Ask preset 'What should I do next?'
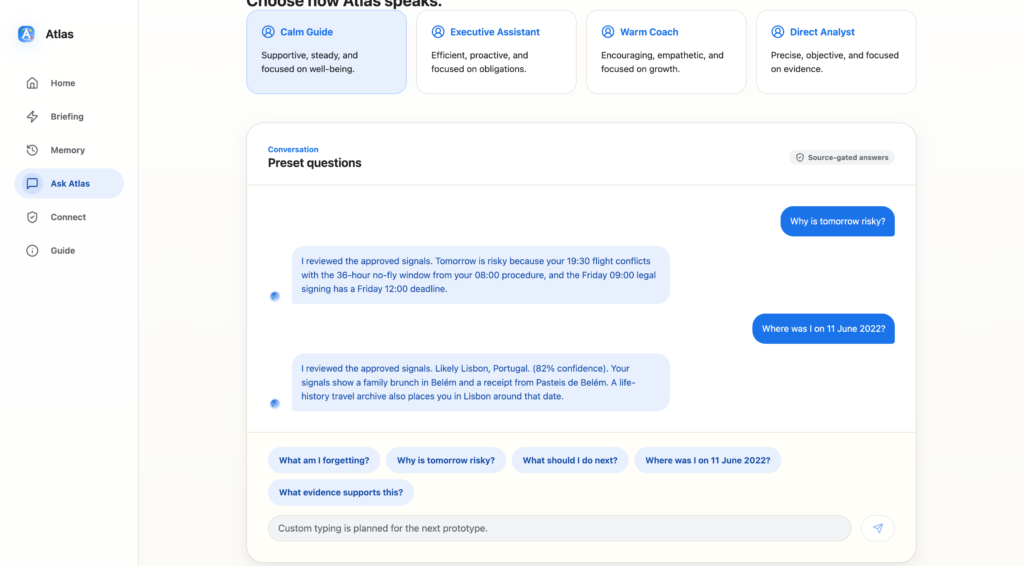Viewport: 1024px width, 566px height. pyautogui.click(x=569, y=460)
